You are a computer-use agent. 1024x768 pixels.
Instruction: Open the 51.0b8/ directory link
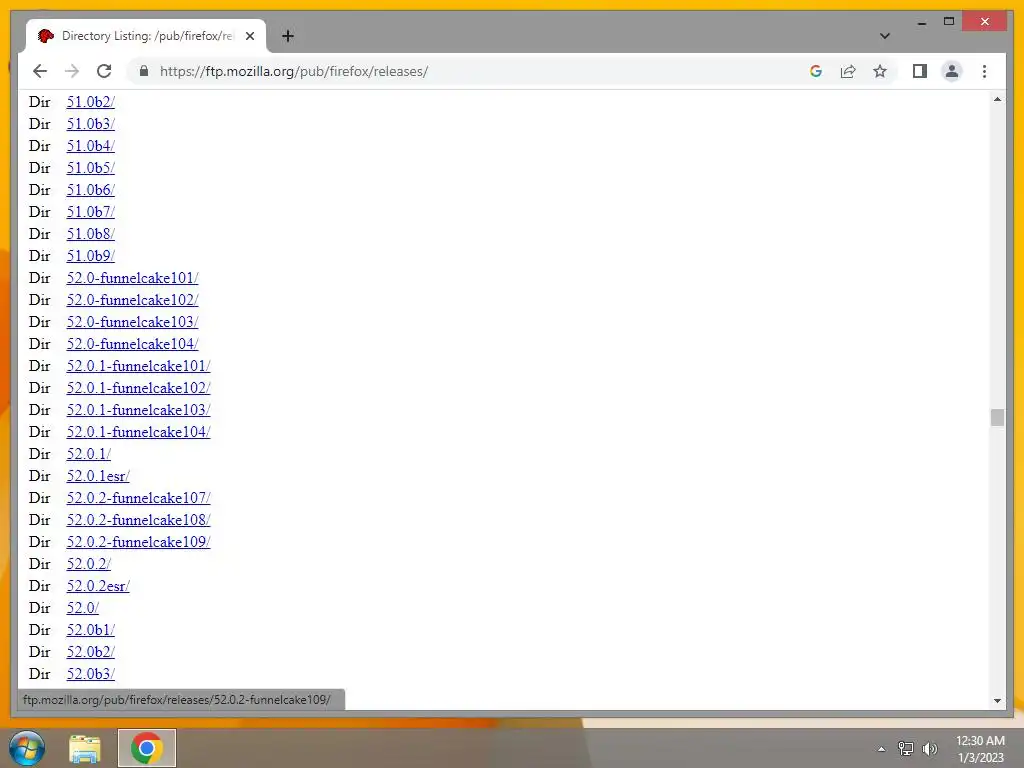[90, 234]
